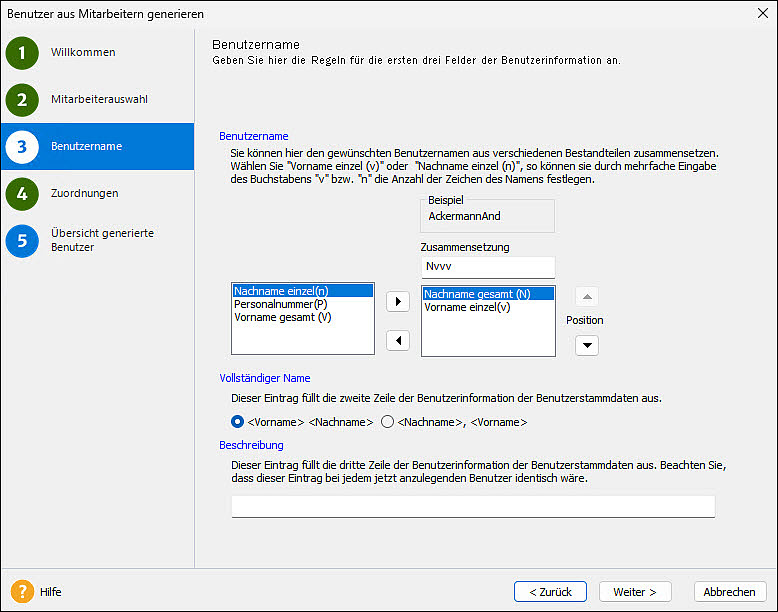Select <Vorname> <Nachname> name format
The height and width of the screenshot is (612, 778).
238,422
